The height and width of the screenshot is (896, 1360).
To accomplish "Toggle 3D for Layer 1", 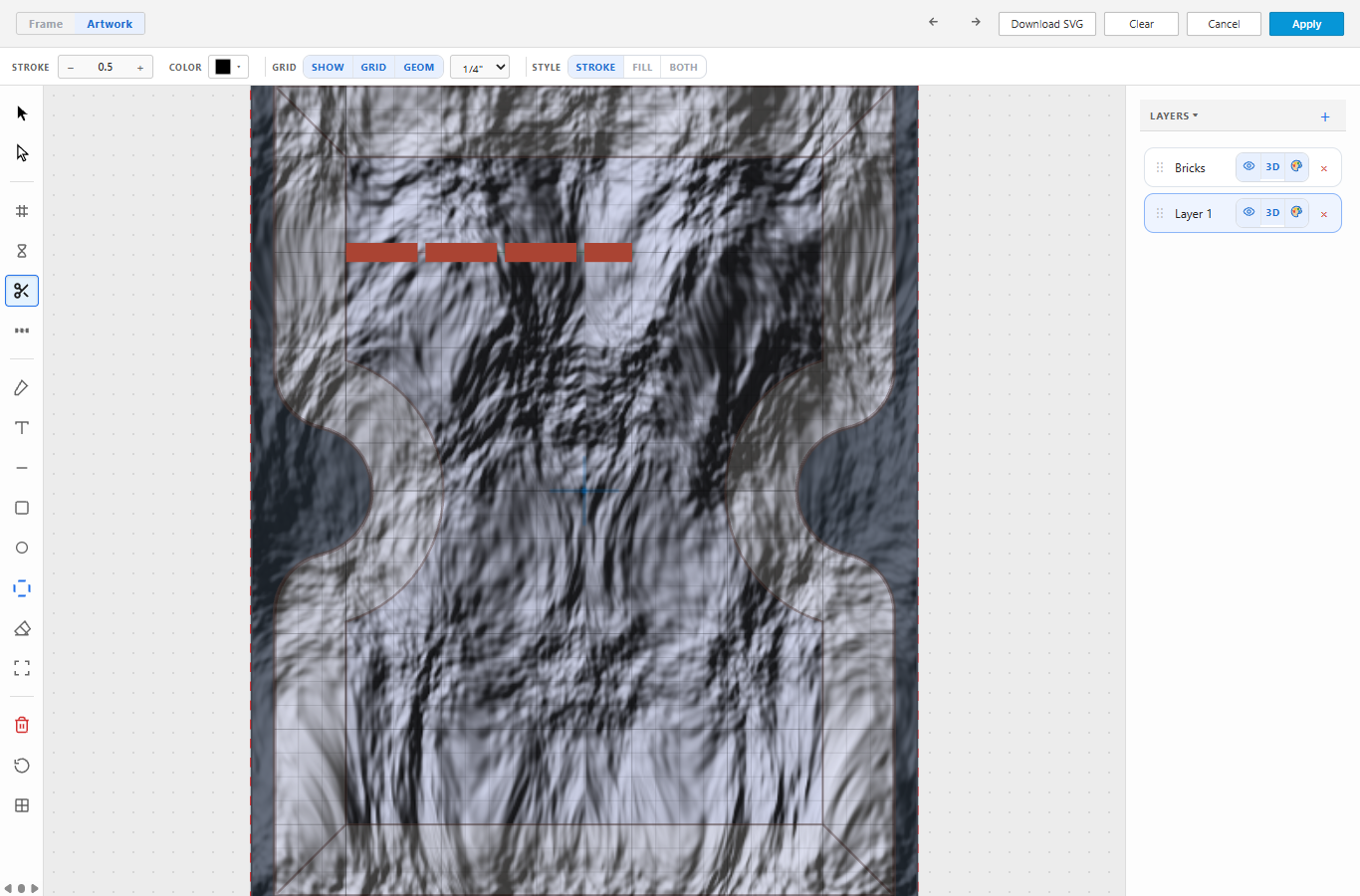I will [1272, 212].
